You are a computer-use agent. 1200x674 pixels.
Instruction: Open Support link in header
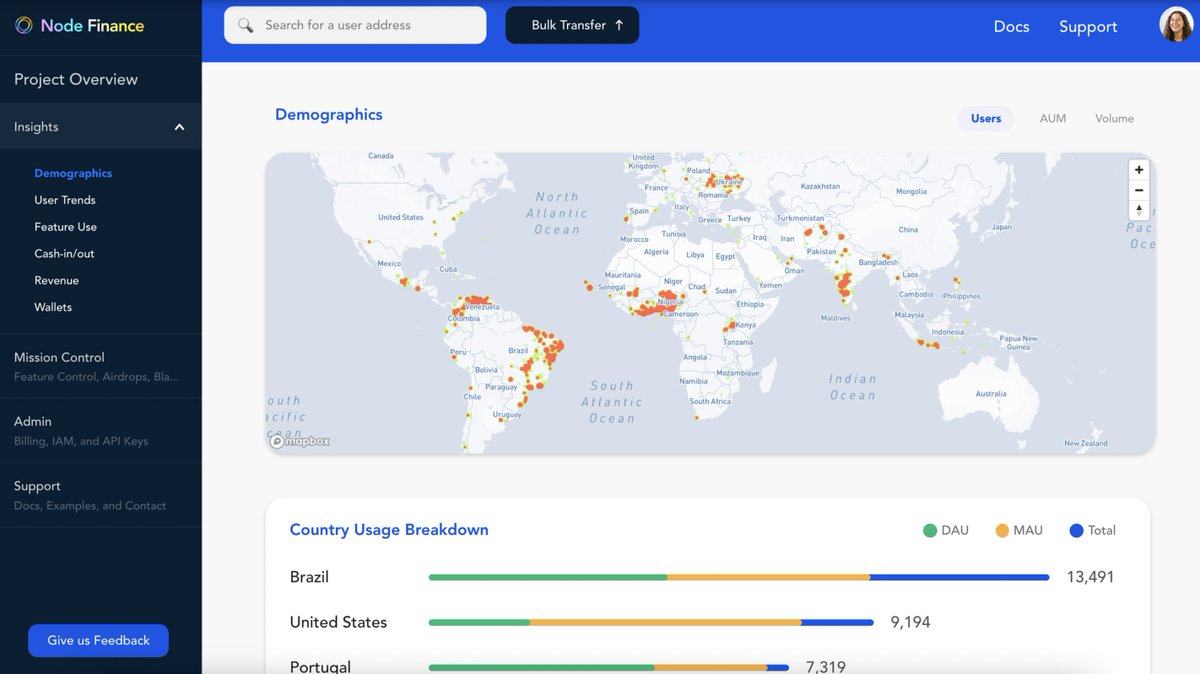(1088, 27)
